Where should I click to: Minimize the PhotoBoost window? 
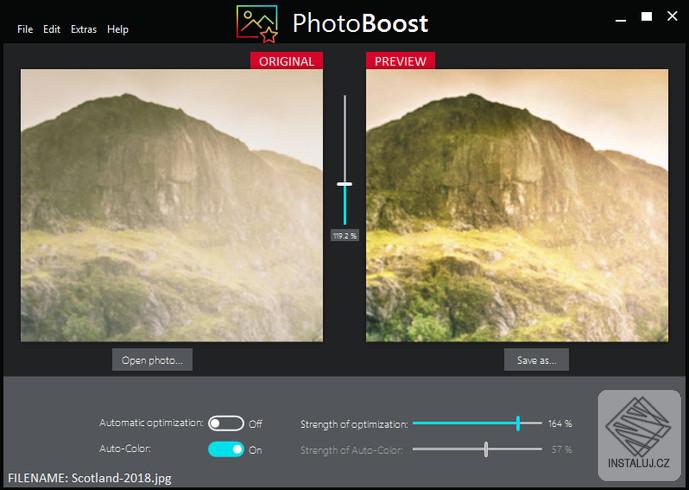point(620,20)
